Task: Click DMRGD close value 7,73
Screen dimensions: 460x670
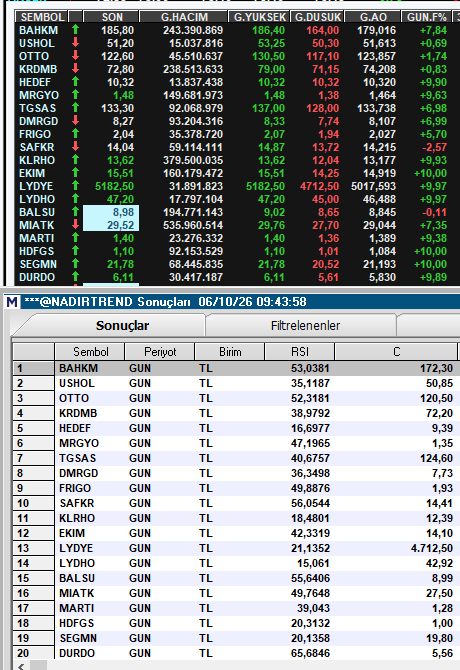Action: click(x=442, y=473)
